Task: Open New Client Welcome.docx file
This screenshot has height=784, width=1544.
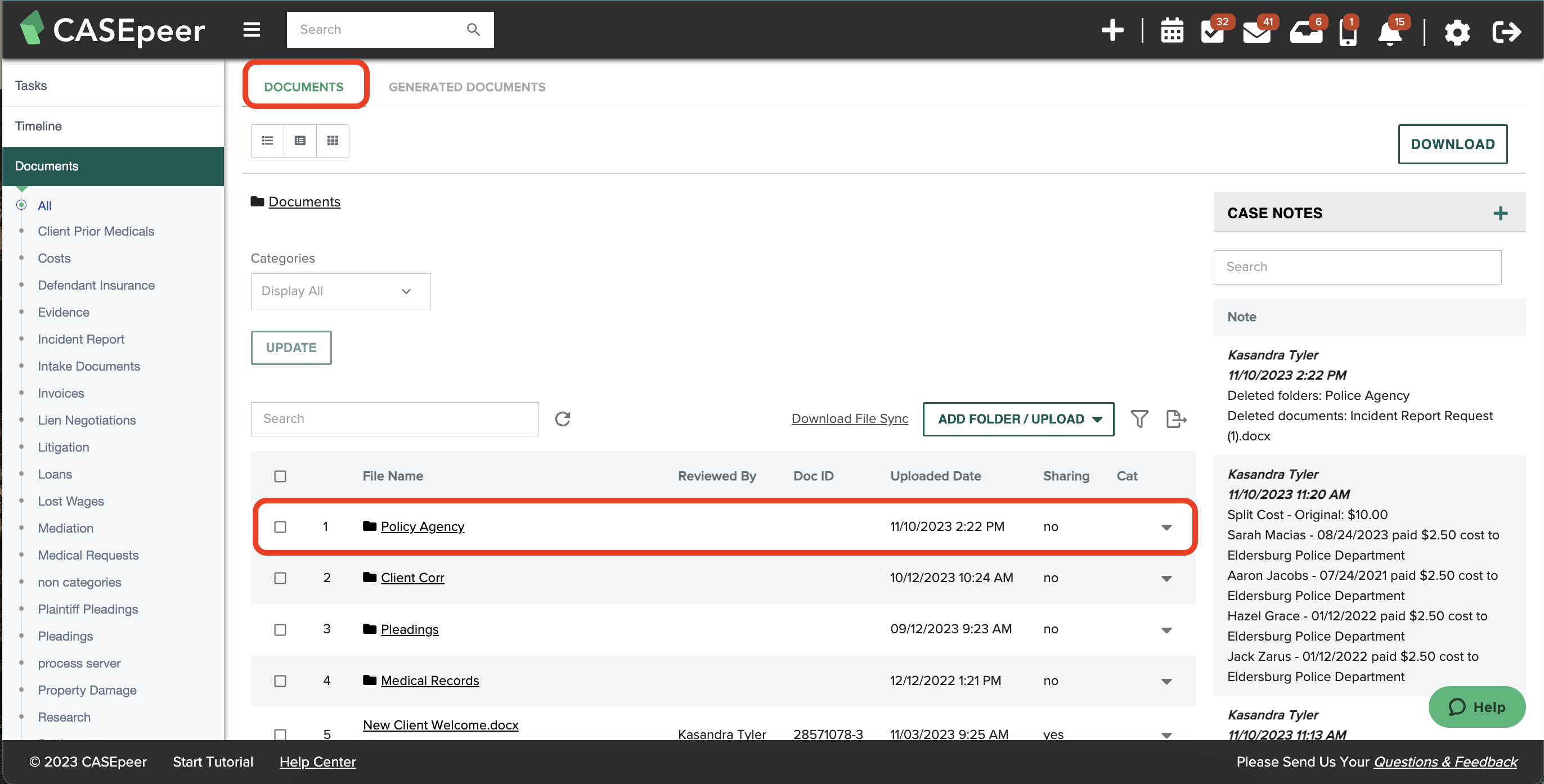Action: (x=441, y=725)
